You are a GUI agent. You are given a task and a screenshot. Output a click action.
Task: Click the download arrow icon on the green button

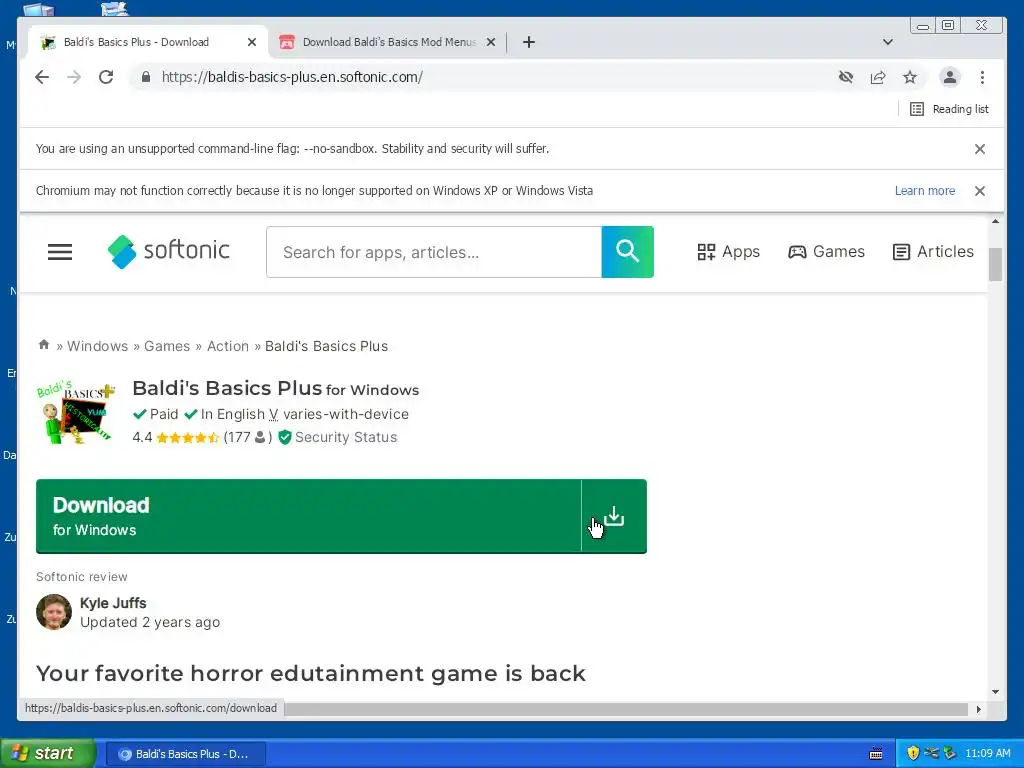[x=614, y=516]
